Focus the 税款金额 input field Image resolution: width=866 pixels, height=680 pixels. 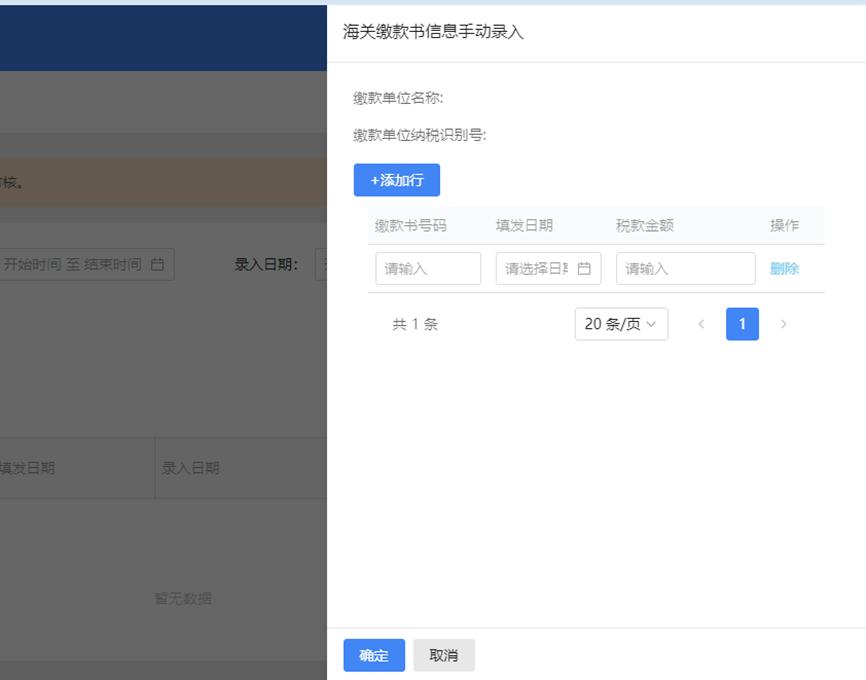(x=685, y=268)
